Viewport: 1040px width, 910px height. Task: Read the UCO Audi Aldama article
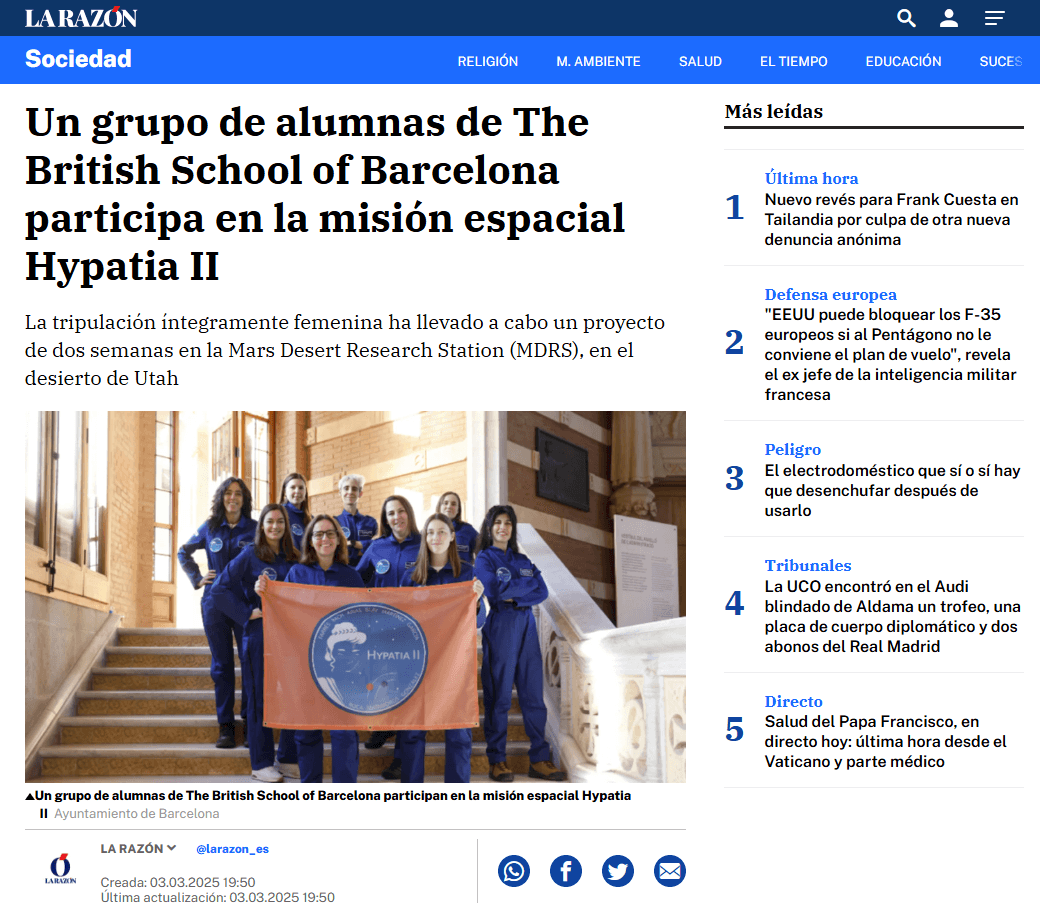(x=892, y=616)
